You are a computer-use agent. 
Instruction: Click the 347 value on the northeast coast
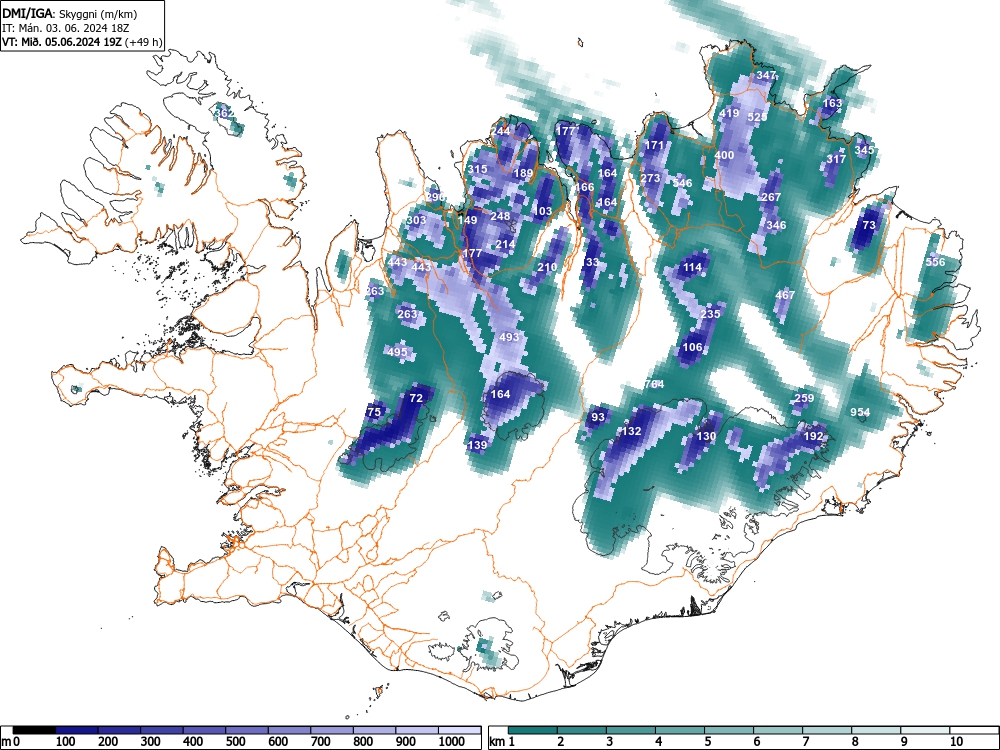click(766, 75)
